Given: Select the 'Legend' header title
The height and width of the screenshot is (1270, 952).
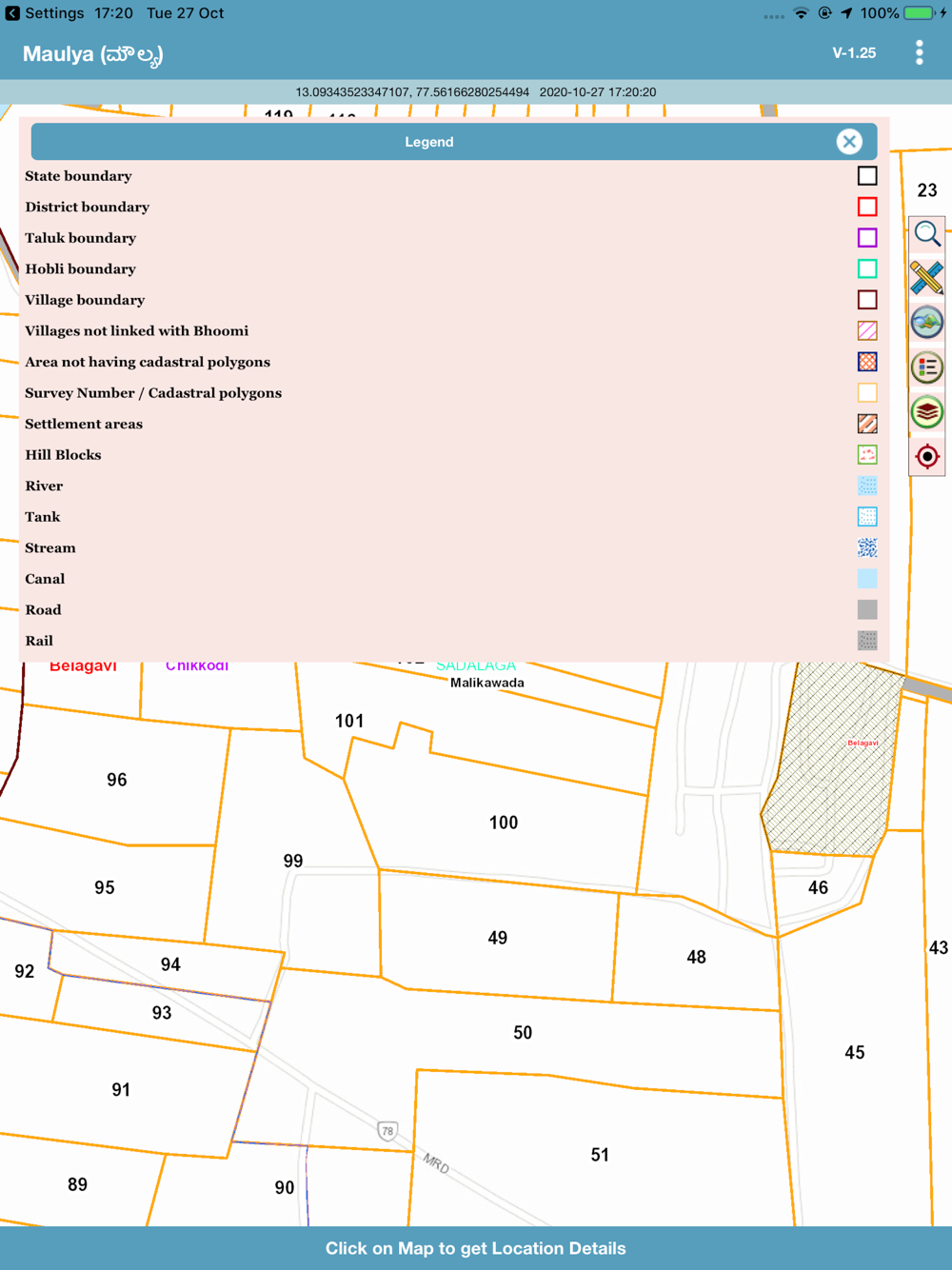Looking at the screenshot, I should tap(429, 142).
